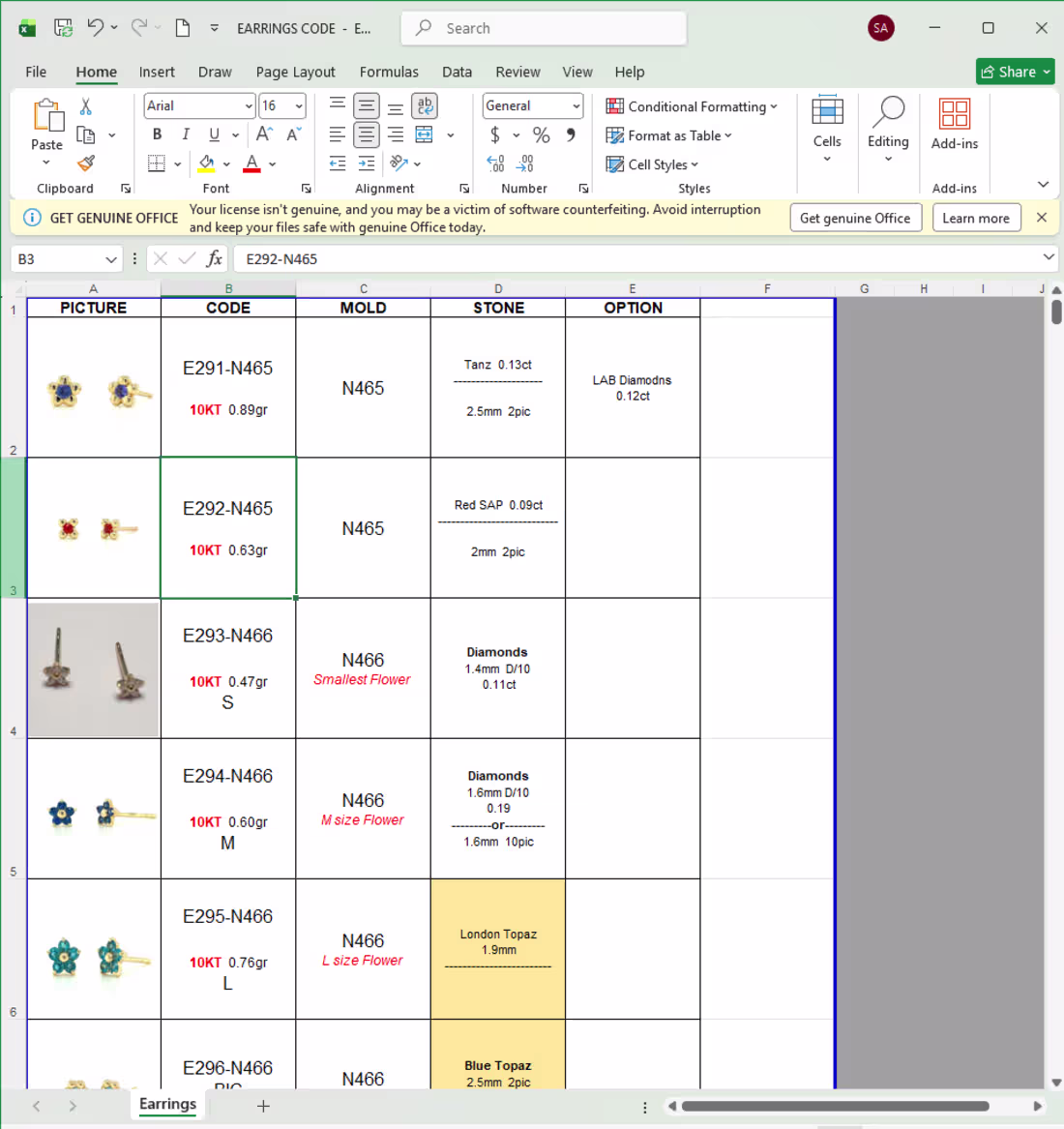Click Decrease Decimal icon

(525, 163)
